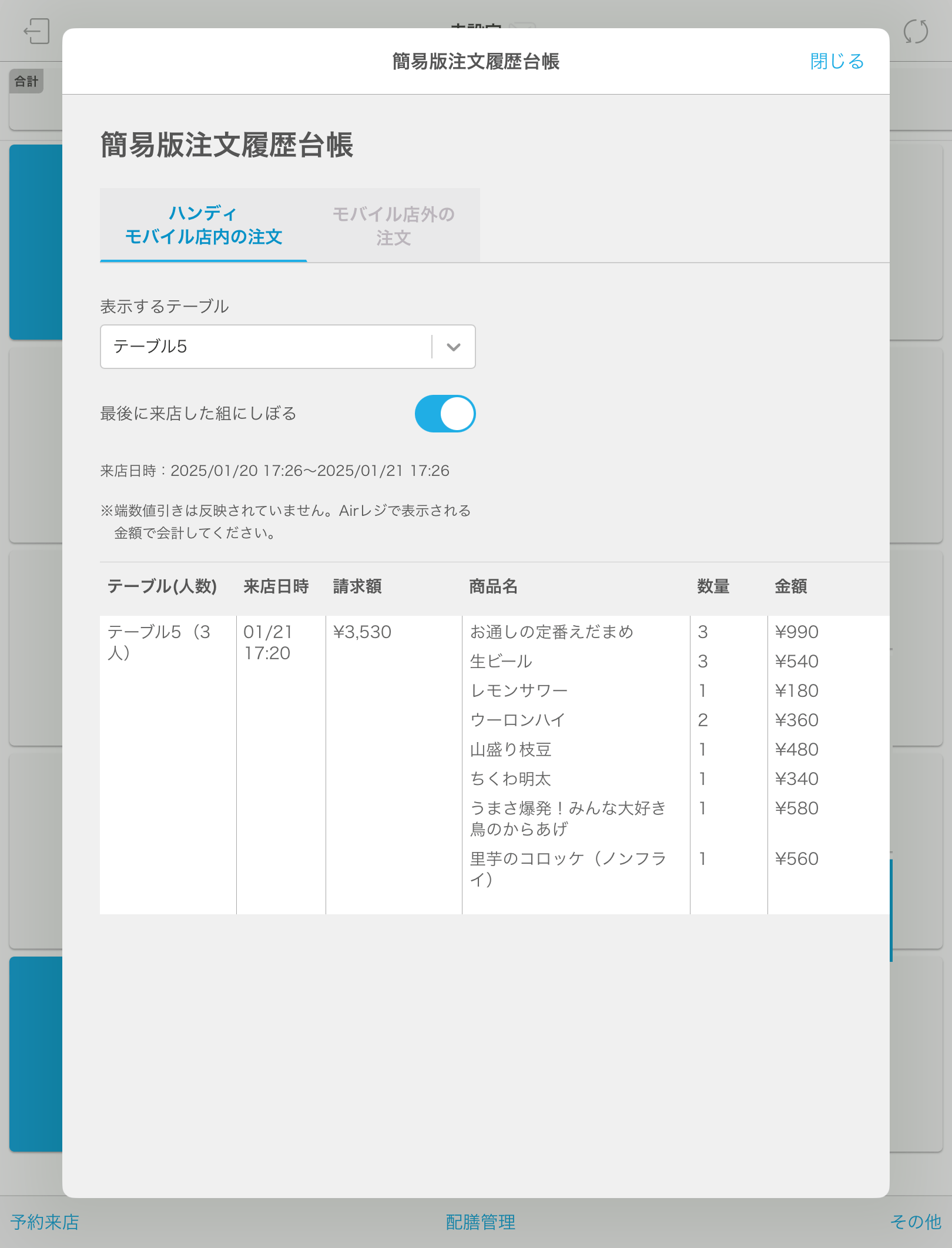This screenshot has width=952, height=1248.
Task: Open 配膳管理 from the bottom bar
Action: tap(480, 1222)
